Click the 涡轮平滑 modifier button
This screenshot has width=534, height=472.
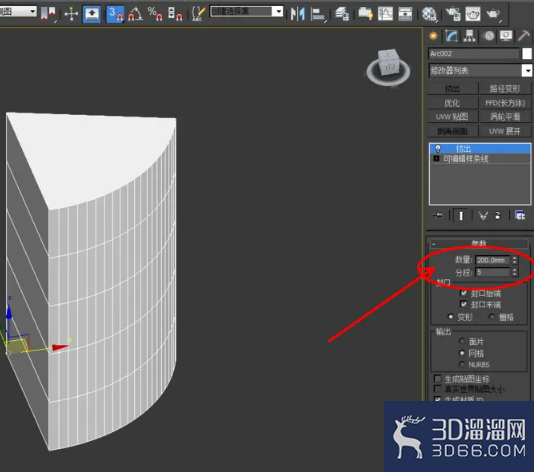(505, 117)
